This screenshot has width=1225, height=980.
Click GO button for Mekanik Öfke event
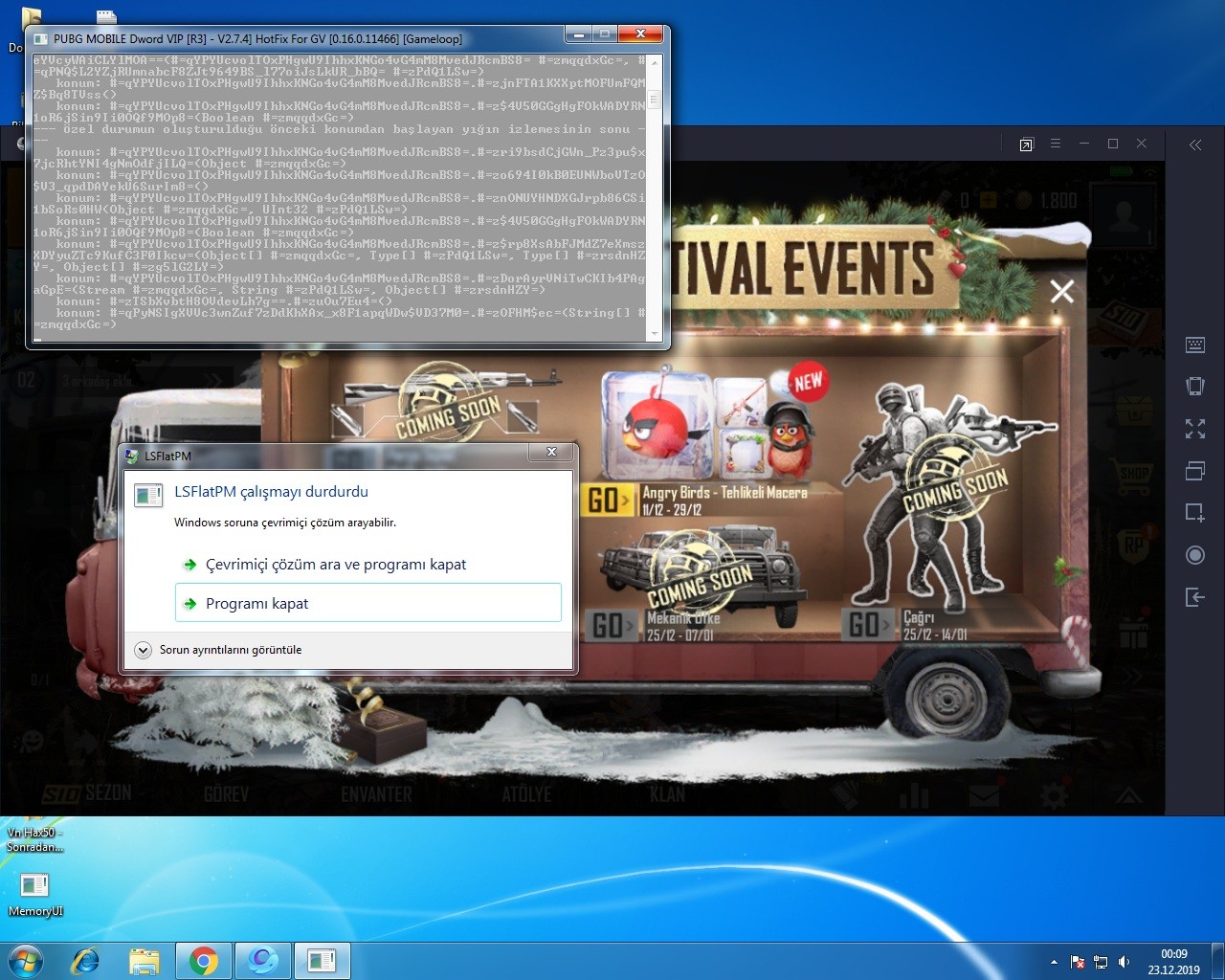(x=612, y=625)
